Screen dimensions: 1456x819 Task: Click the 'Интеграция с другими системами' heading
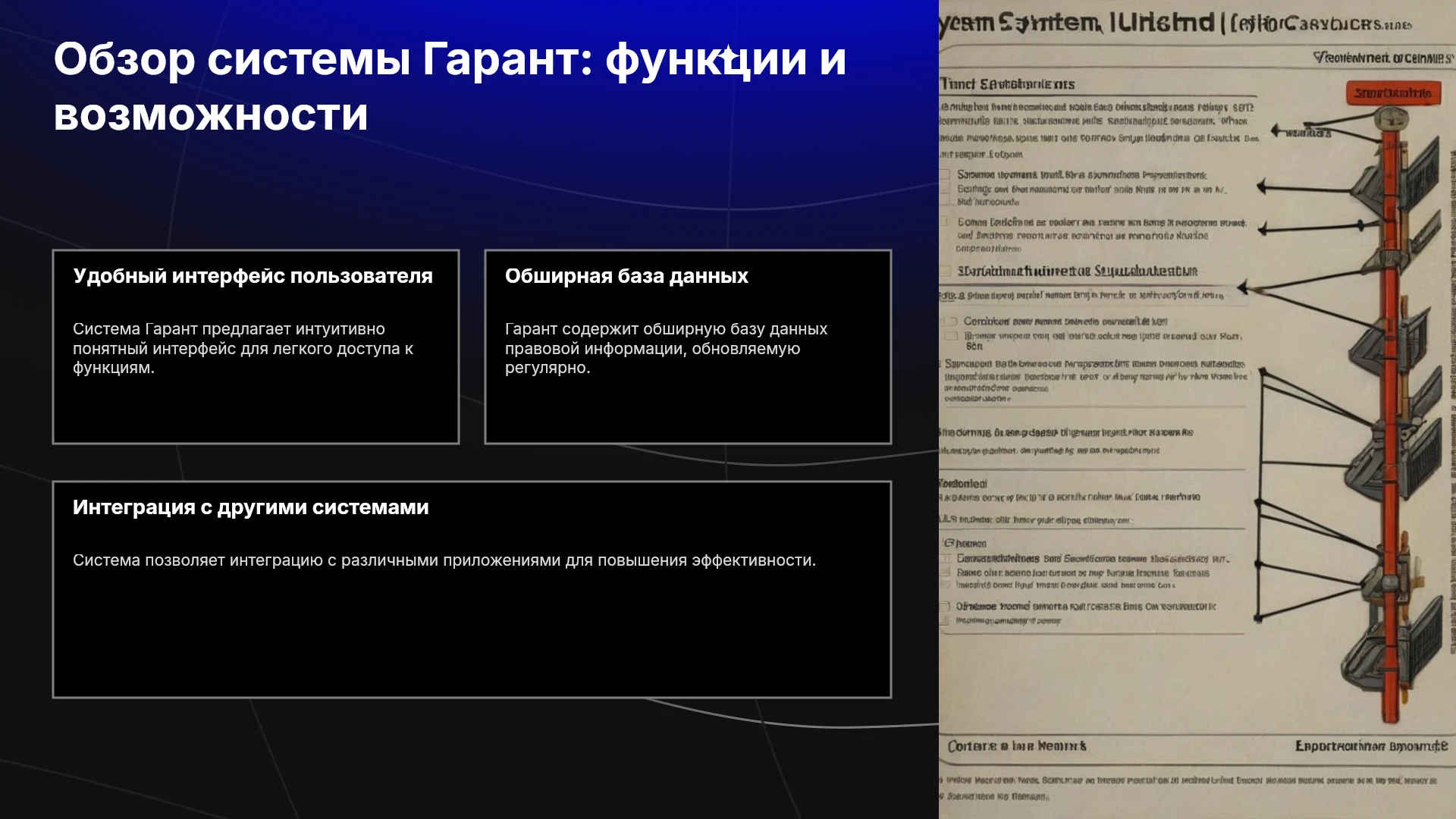[251, 507]
